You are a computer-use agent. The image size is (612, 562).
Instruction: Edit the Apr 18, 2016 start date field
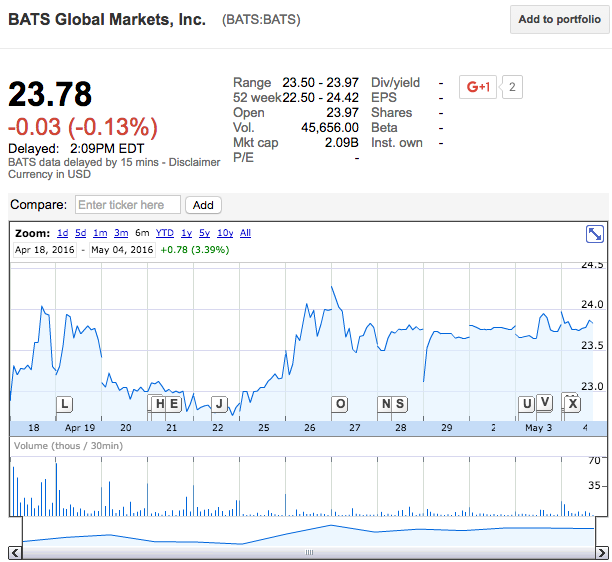point(44,250)
